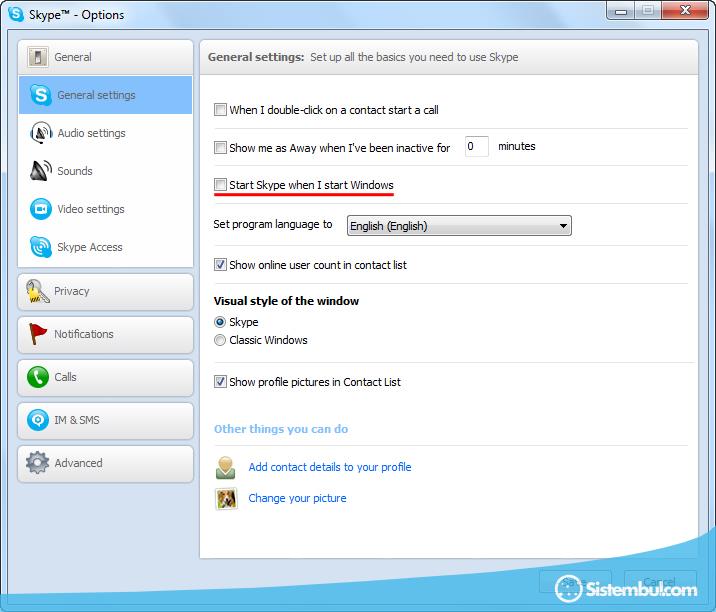The width and height of the screenshot is (716, 612).
Task: Toggle Show me as Away when inactive
Action: [220, 148]
